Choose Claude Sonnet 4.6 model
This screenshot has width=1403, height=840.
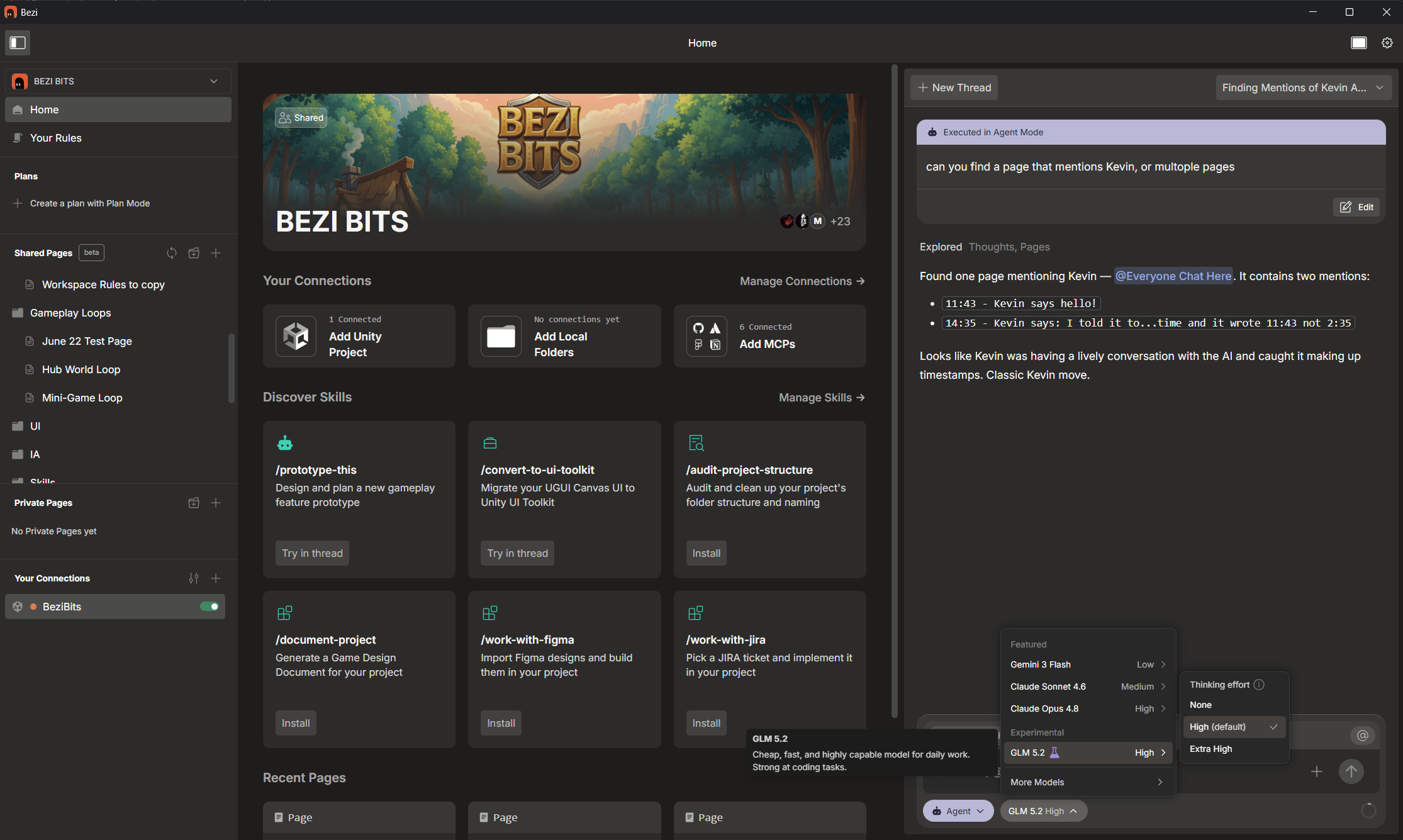pos(1088,686)
